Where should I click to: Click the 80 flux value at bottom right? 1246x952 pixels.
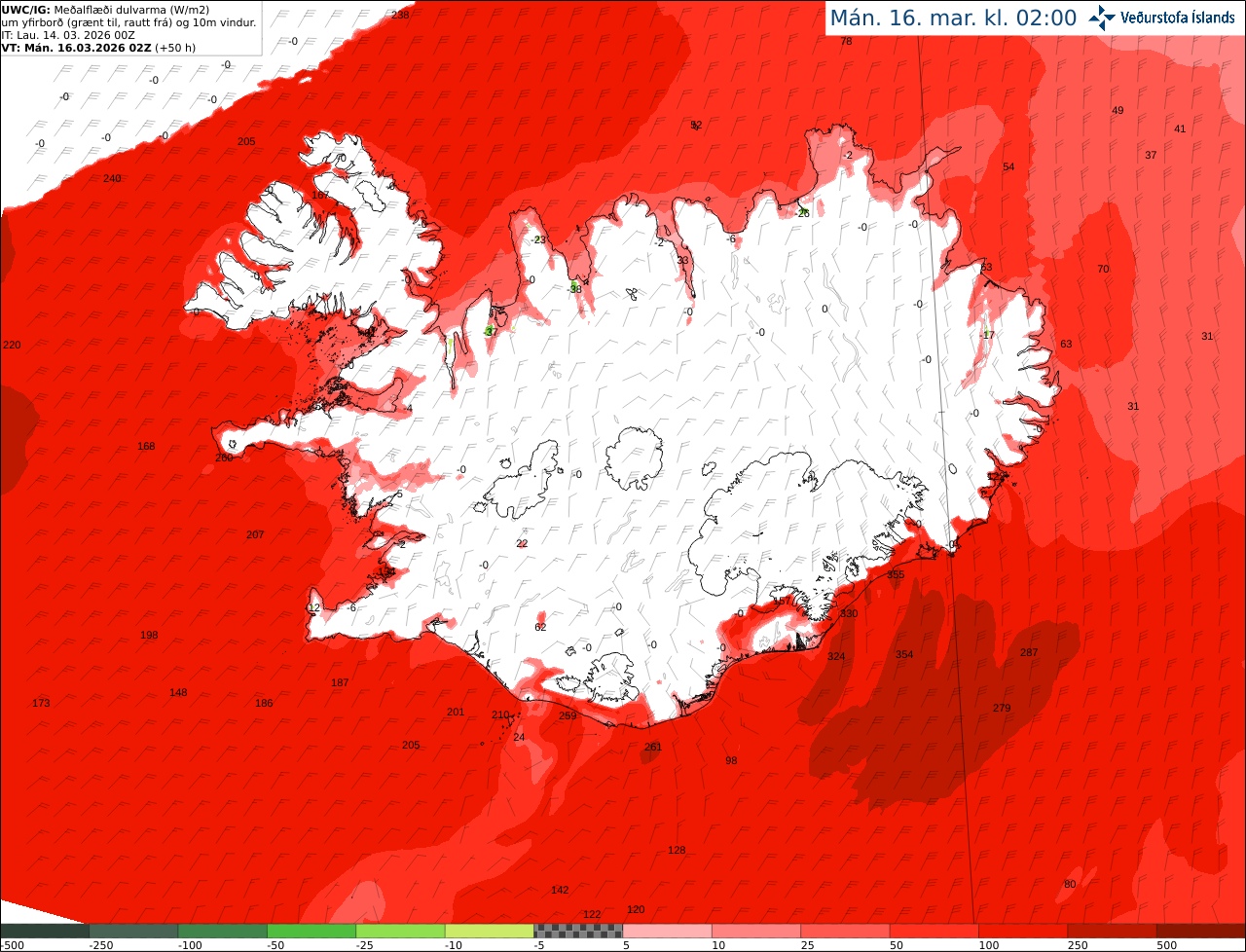[x=1070, y=884]
